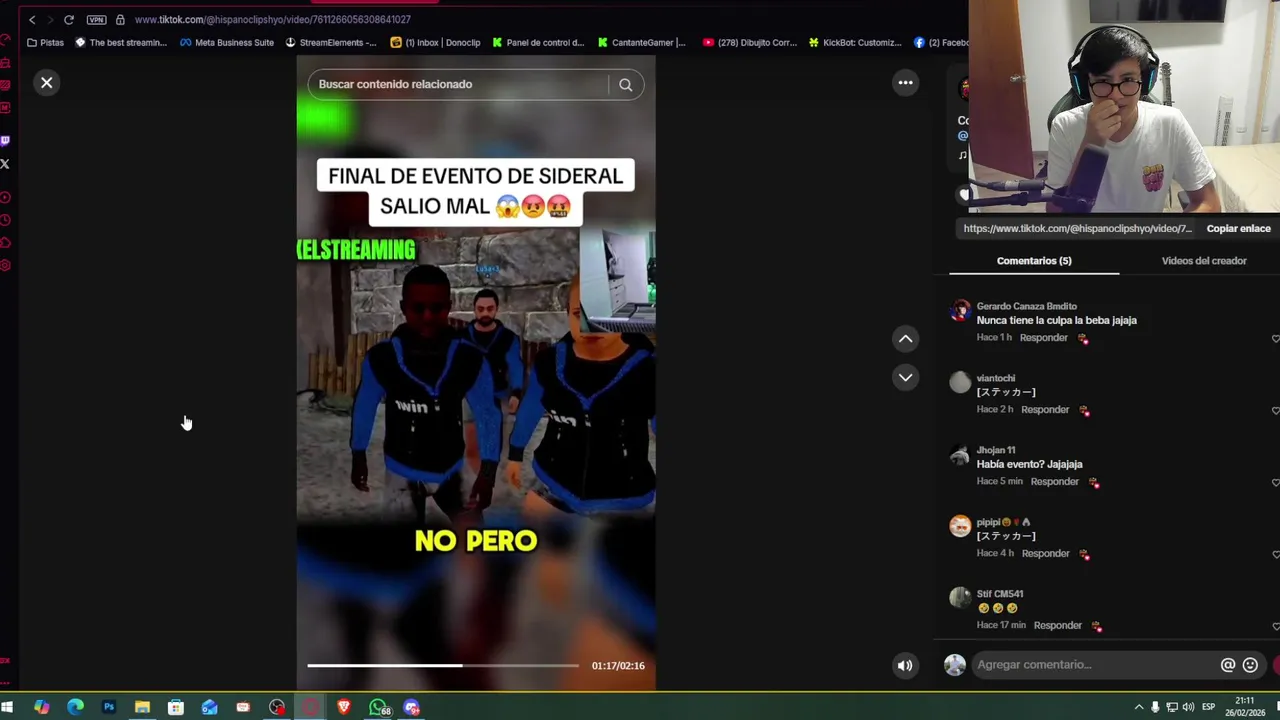Viewport: 1280px width, 720px height.
Task: Click the gift icon on pipipi's comment
Action: [1085, 555]
